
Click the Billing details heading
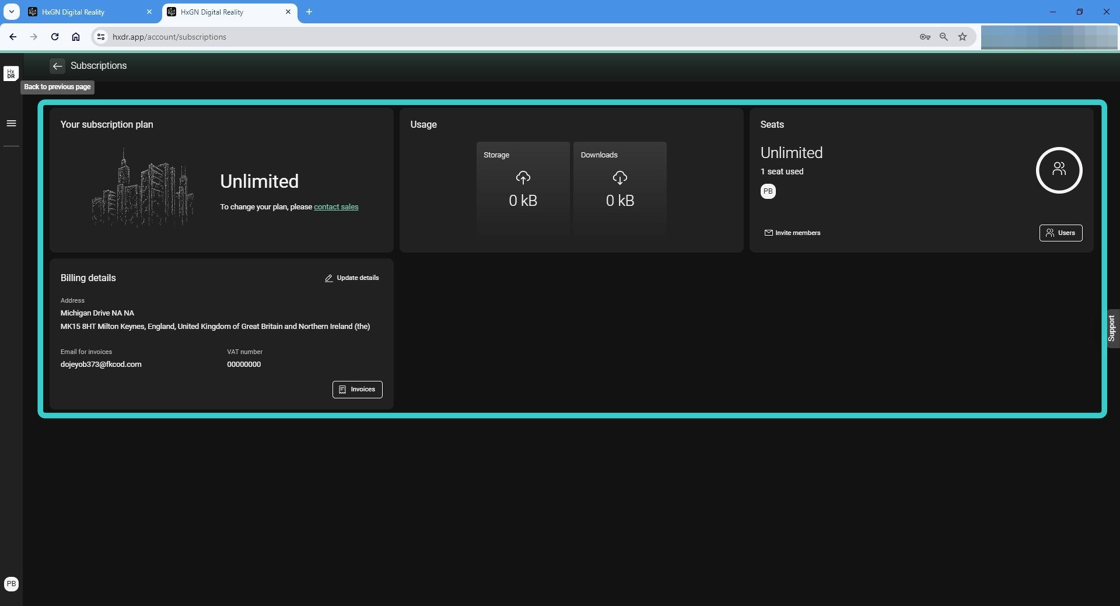(x=88, y=278)
